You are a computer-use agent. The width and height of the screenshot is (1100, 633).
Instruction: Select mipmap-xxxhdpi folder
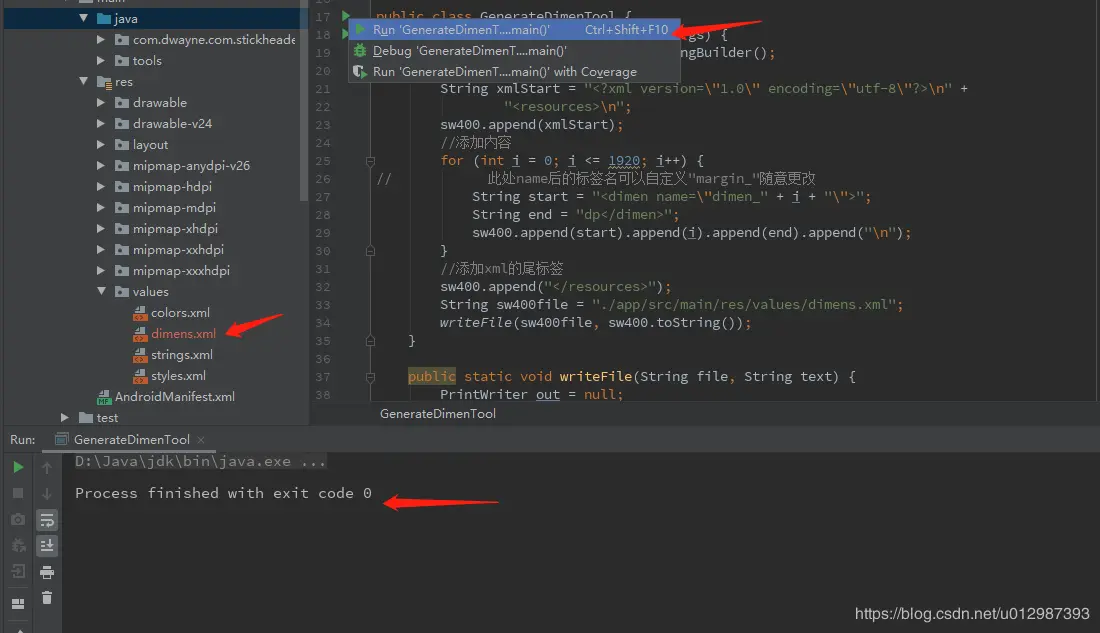click(172, 271)
